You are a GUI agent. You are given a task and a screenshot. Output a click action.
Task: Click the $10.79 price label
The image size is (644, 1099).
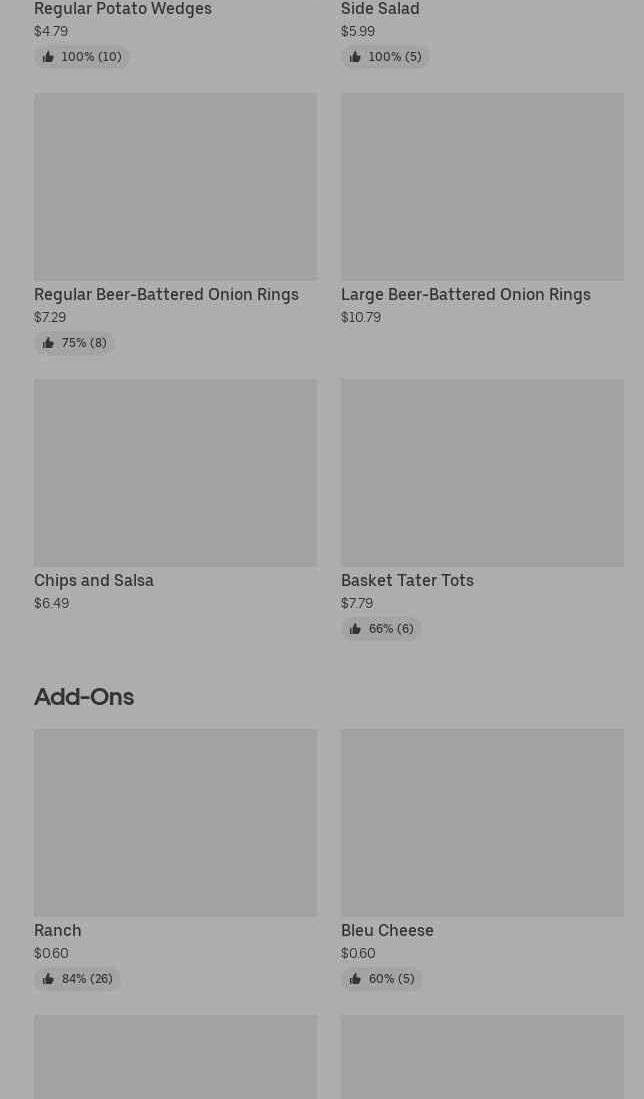point(361,317)
